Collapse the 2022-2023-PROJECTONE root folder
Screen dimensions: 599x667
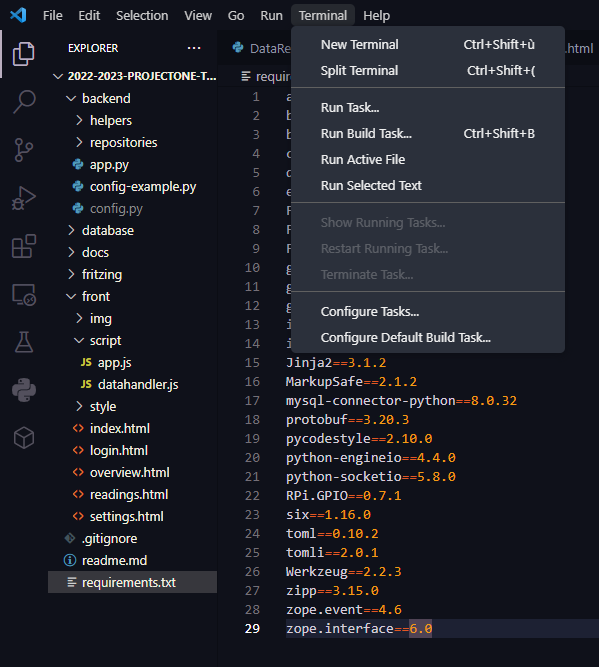pos(57,76)
